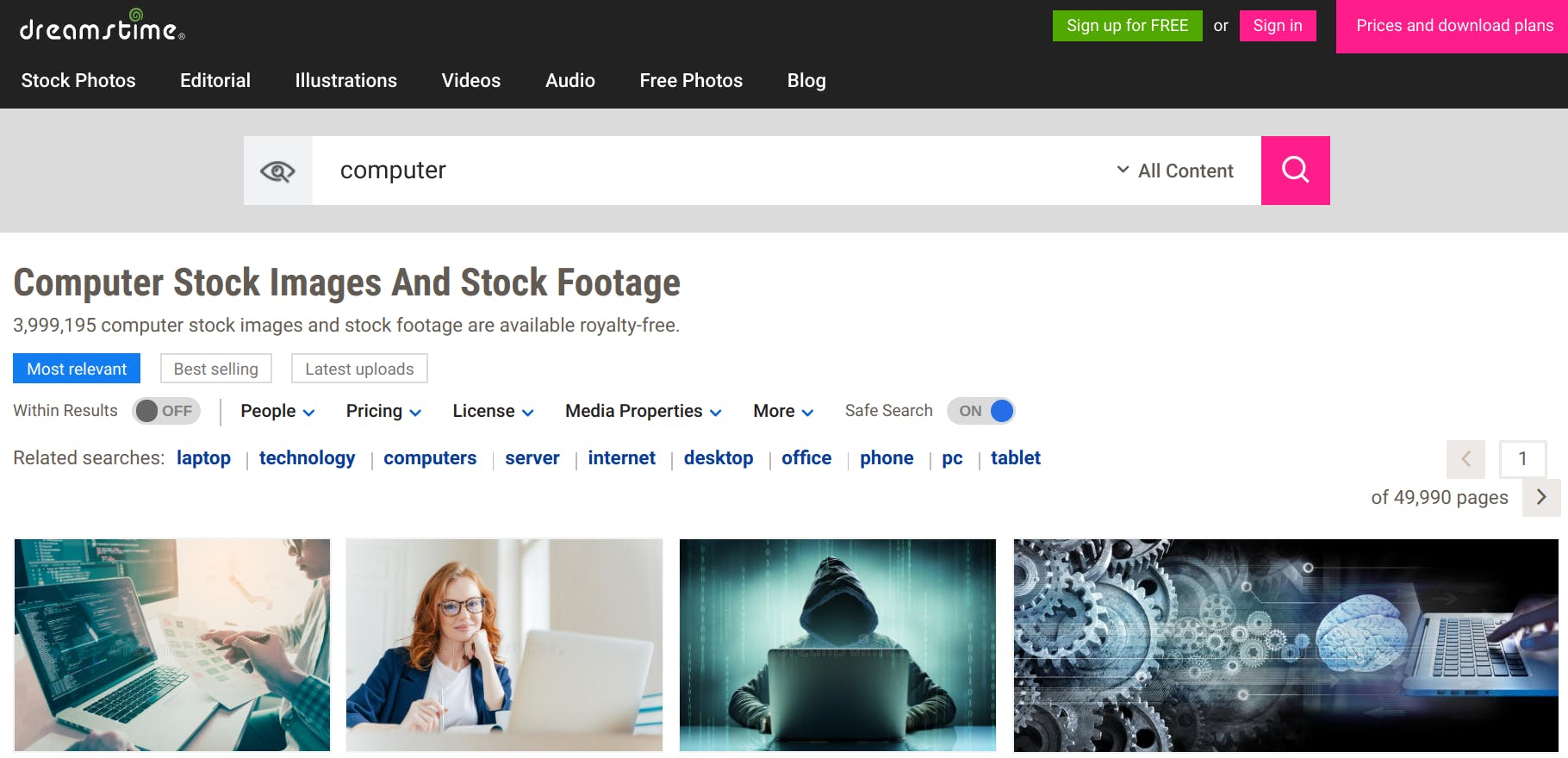Screen dimensions: 1568x758
Task: Open the gears and brain laptop thumbnail
Action: 1285,645
